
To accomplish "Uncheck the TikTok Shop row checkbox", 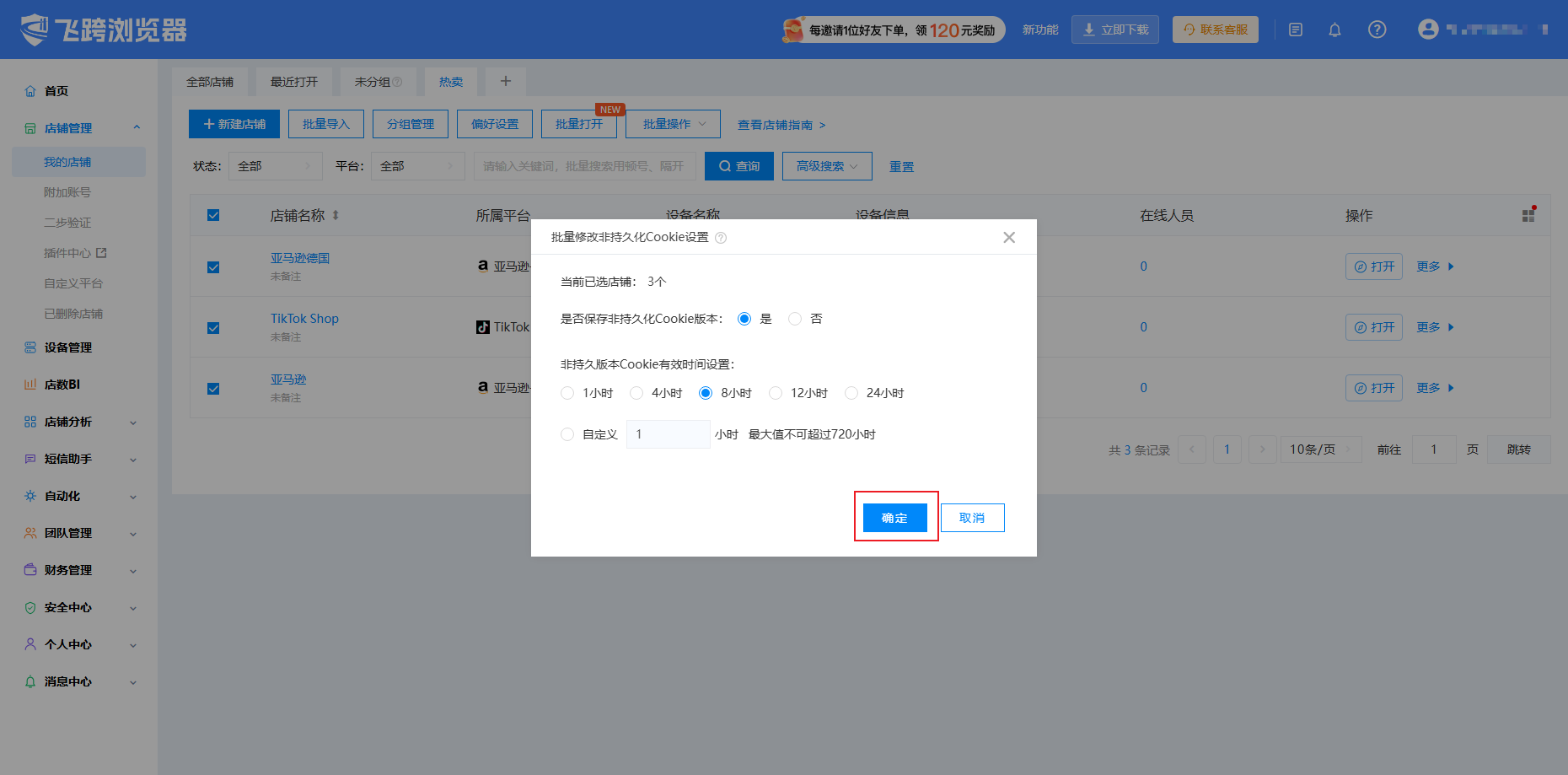I will 213,328.
